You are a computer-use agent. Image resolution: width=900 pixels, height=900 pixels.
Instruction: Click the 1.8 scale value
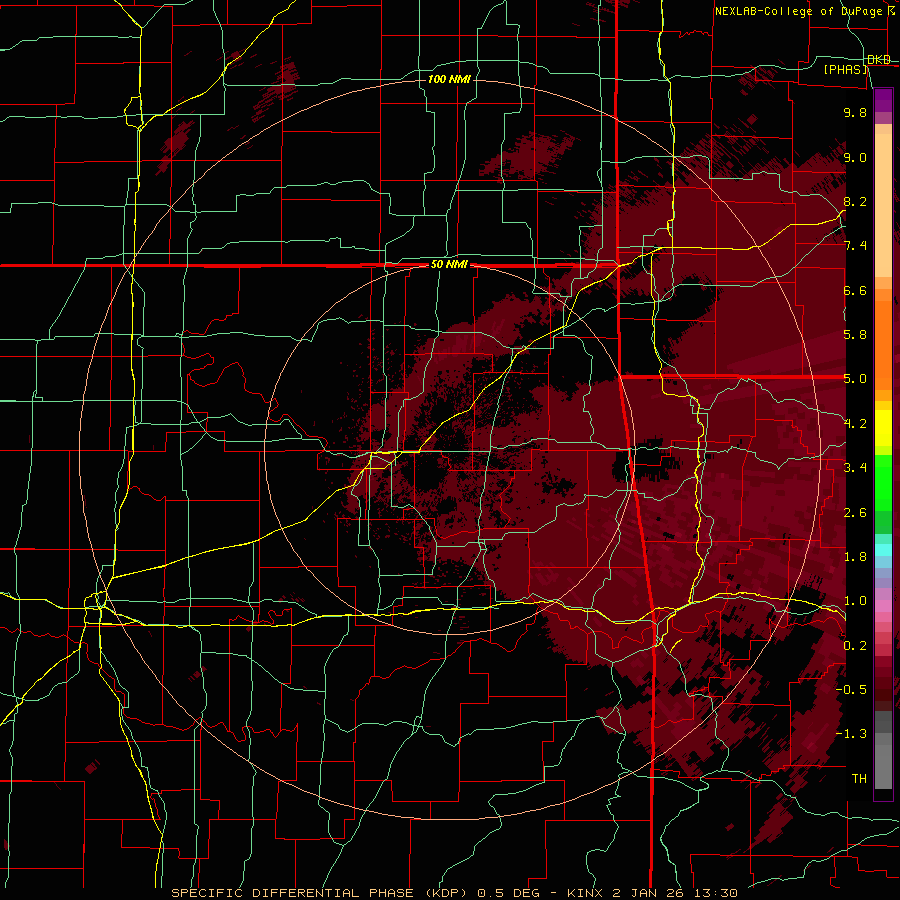pos(855,557)
